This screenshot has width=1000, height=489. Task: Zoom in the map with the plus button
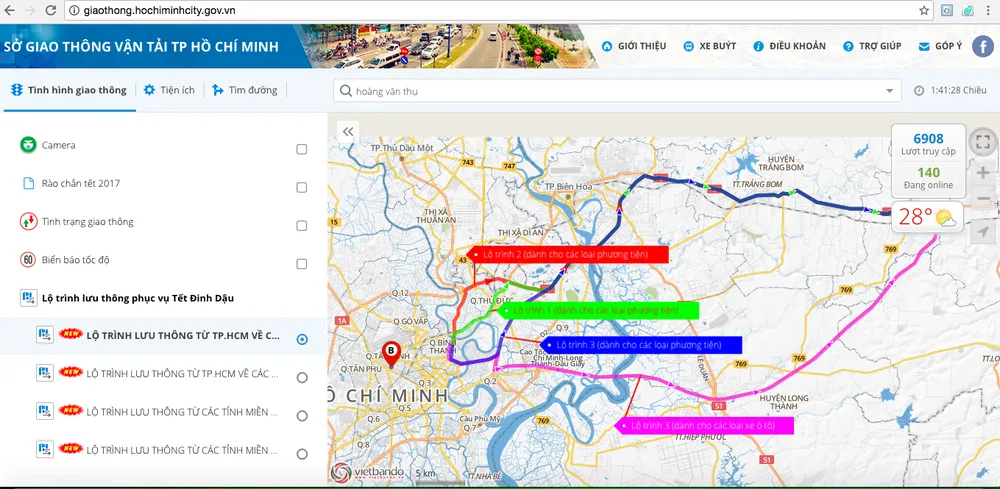point(983,173)
